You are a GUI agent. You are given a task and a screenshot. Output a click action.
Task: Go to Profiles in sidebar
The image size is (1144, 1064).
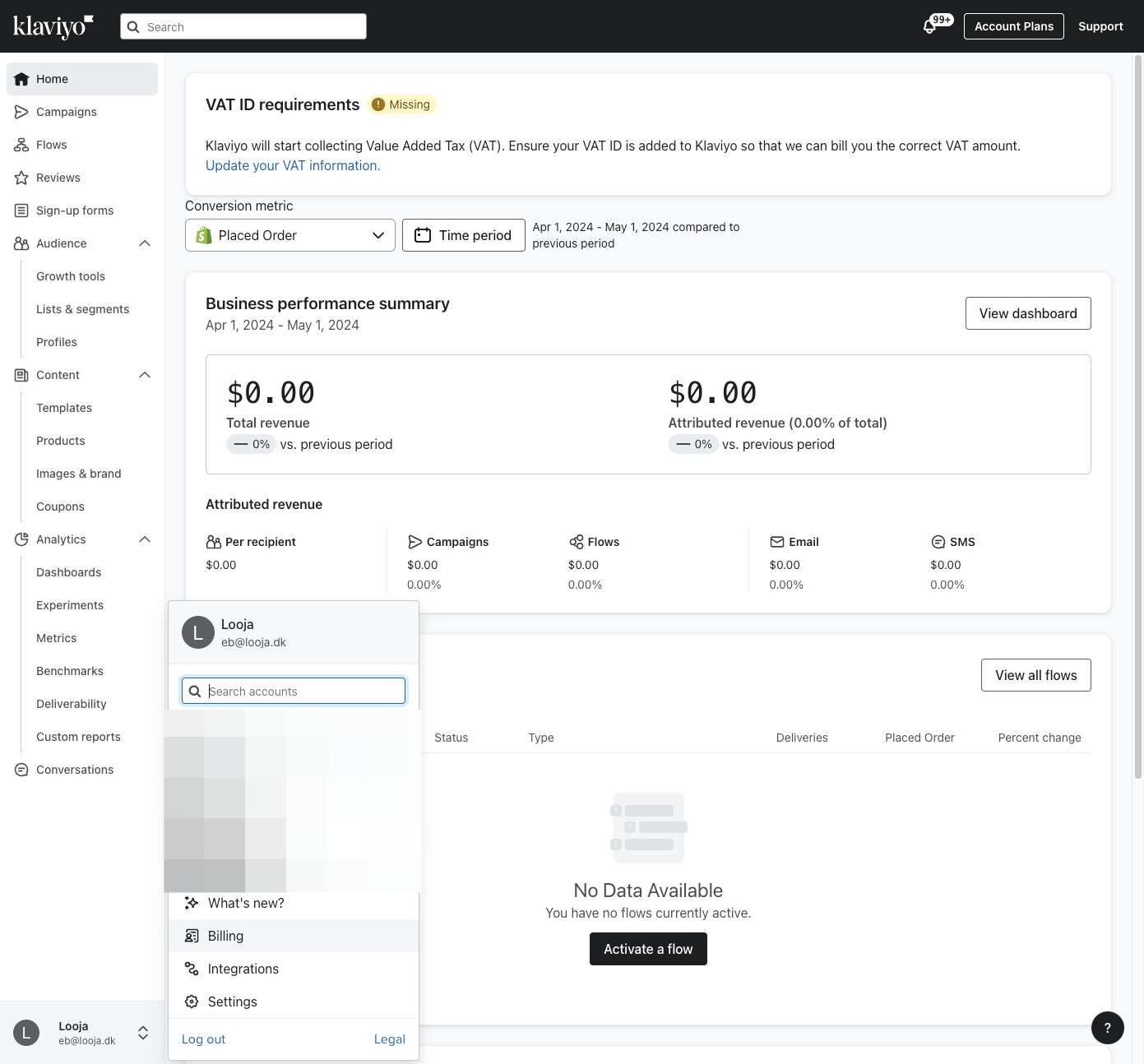pyautogui.click(x=57, y=342)
